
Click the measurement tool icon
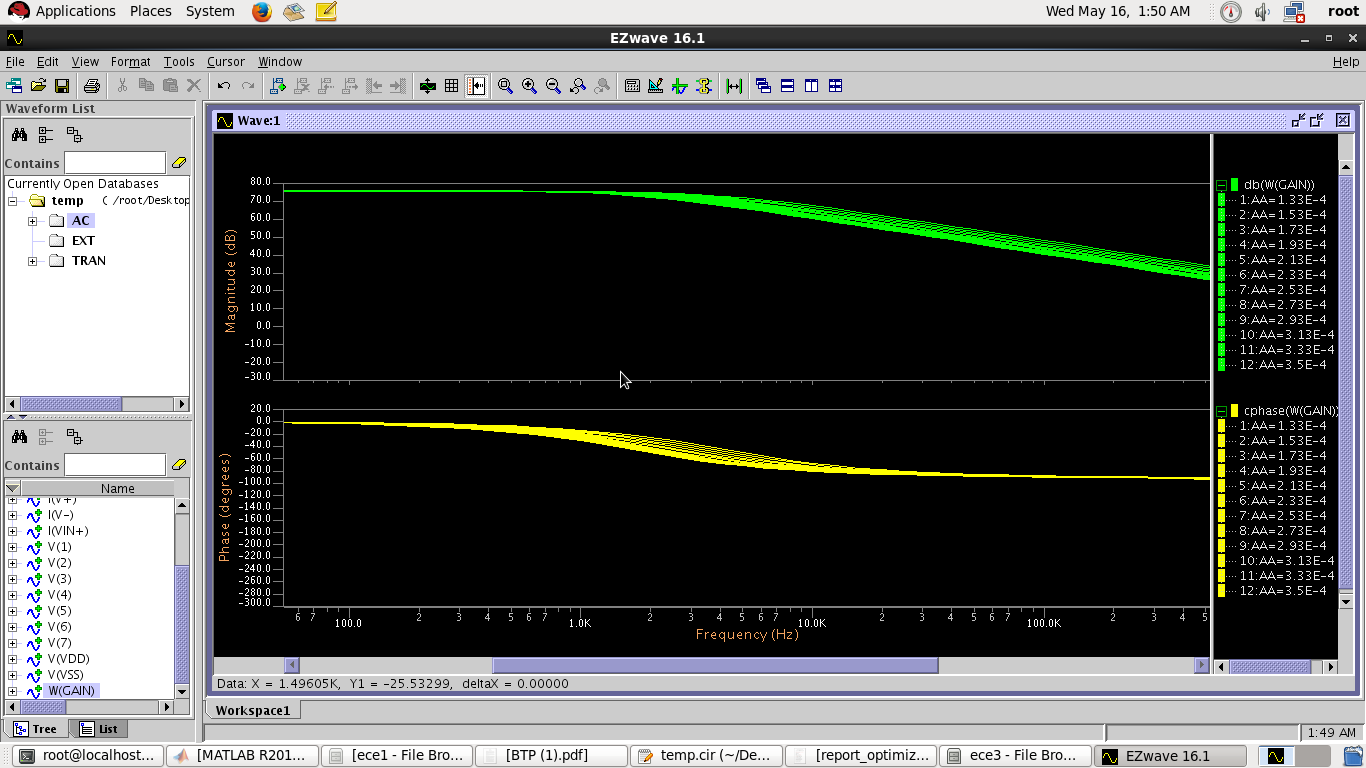656,86
